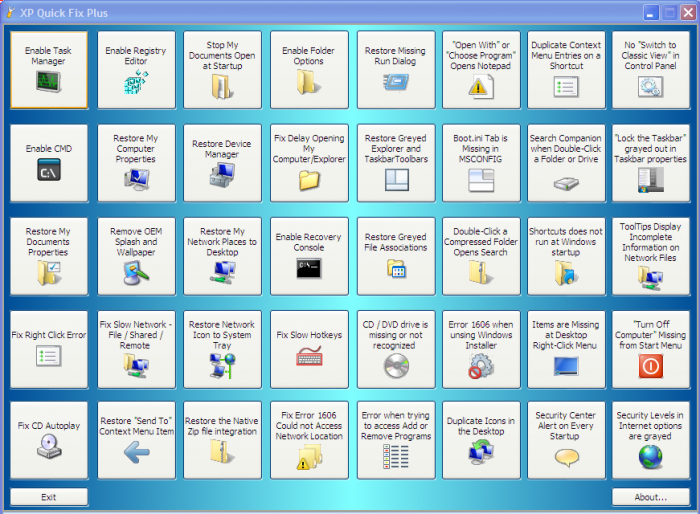700x514 pixels.
Task: Click the 'Fix Right Click Error' label
Action: [49, 335]
